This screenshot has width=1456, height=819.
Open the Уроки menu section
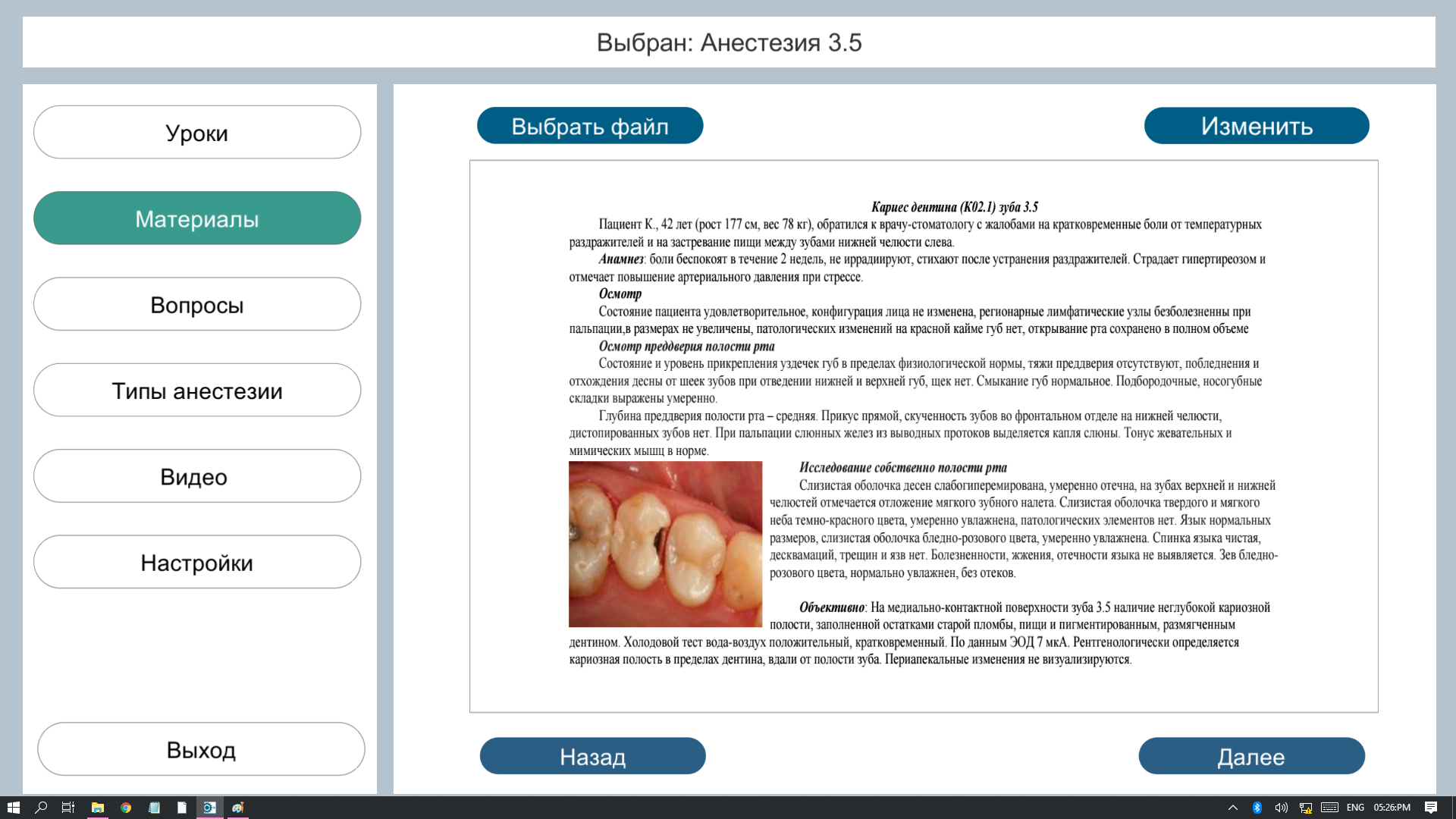pos(197,133)
